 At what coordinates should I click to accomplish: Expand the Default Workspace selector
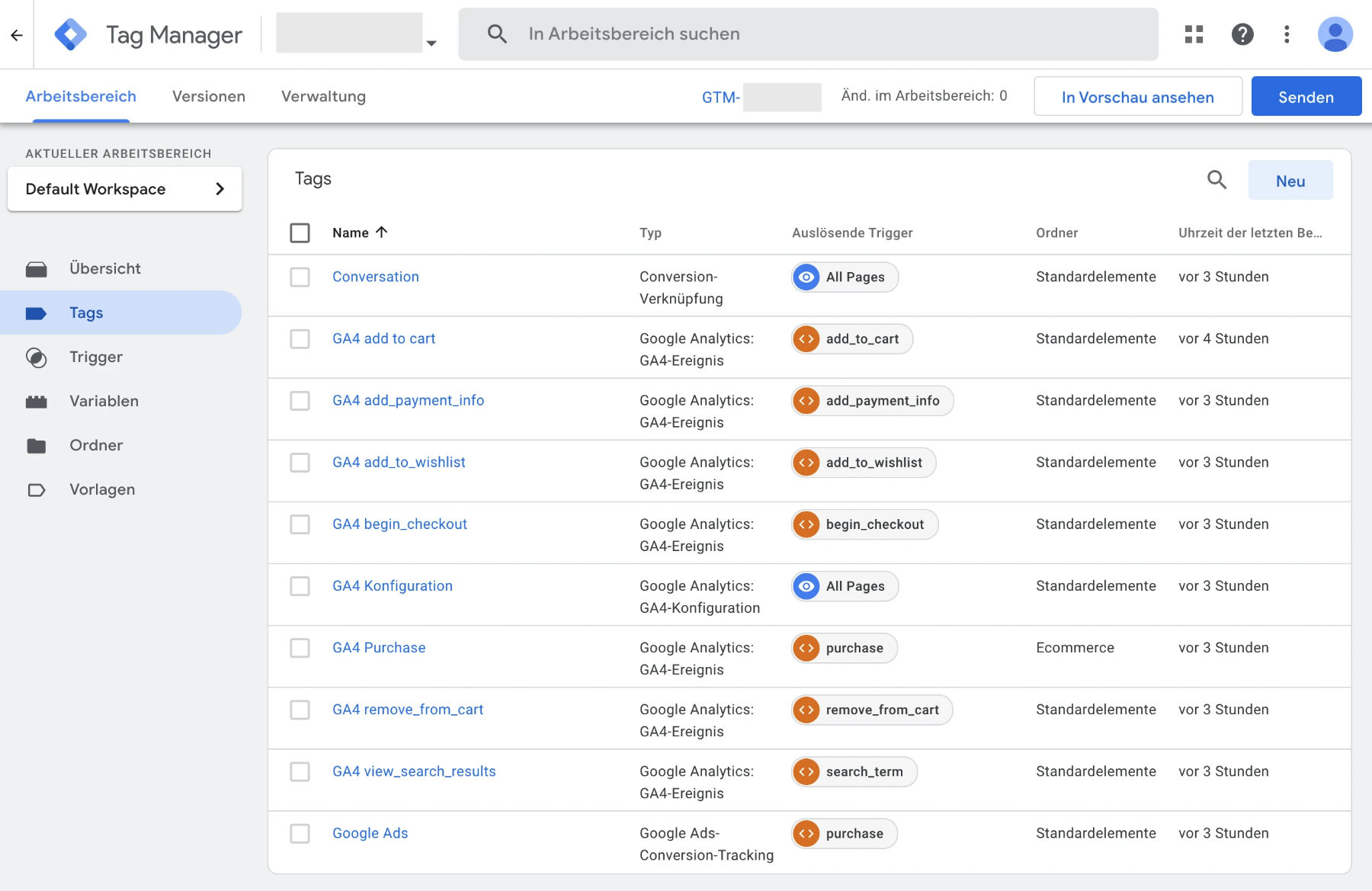pos(124,189)
